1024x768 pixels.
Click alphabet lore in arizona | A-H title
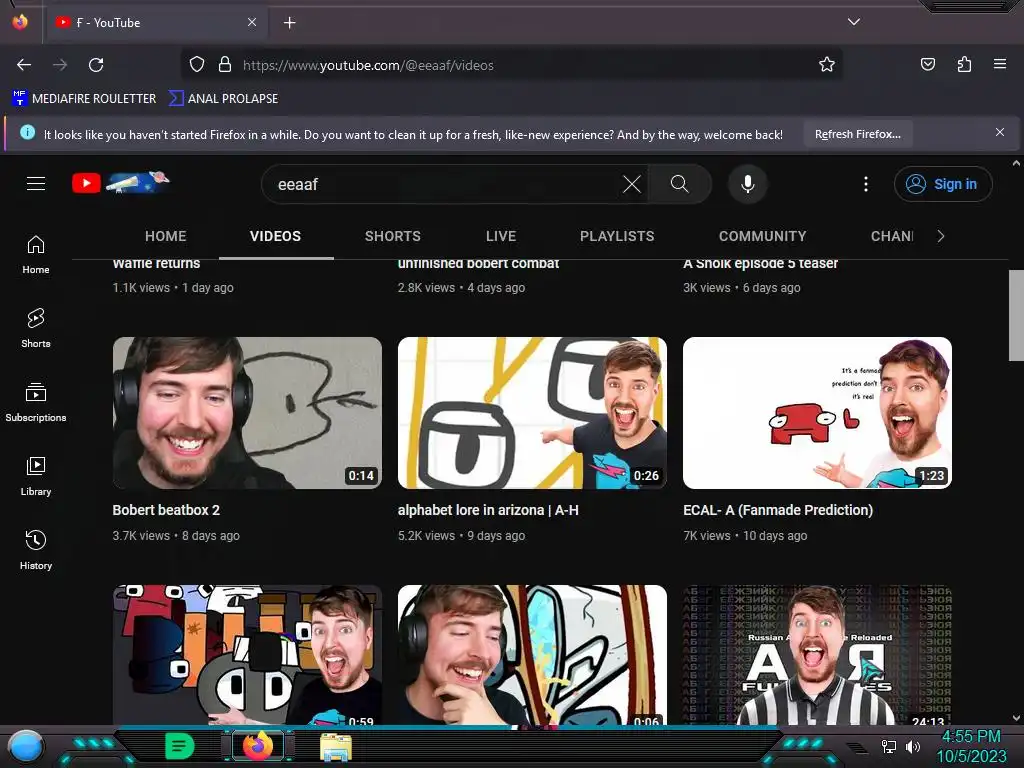(x=488, y=510)
